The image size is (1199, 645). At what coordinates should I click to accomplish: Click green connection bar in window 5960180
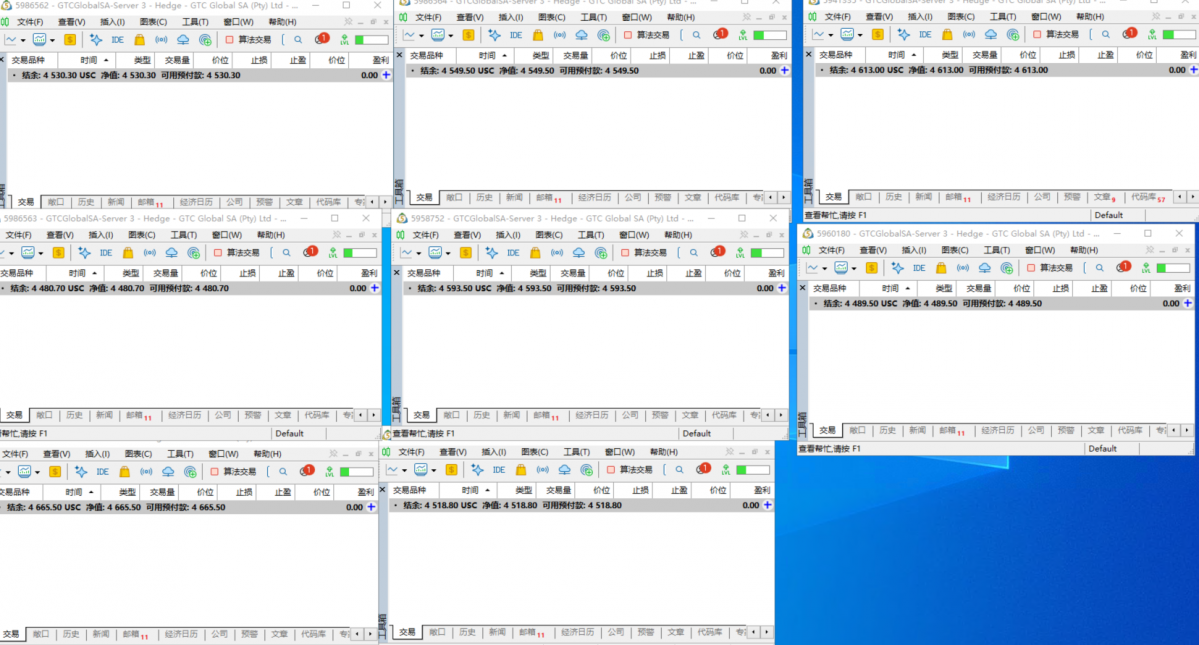pyautogui.click(x=1172, y=268)
